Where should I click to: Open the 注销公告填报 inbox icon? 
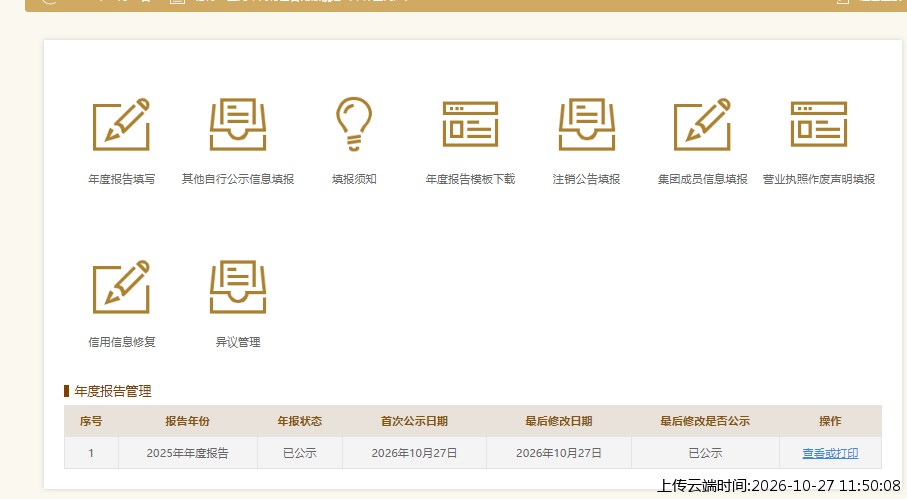coord(587,124)
